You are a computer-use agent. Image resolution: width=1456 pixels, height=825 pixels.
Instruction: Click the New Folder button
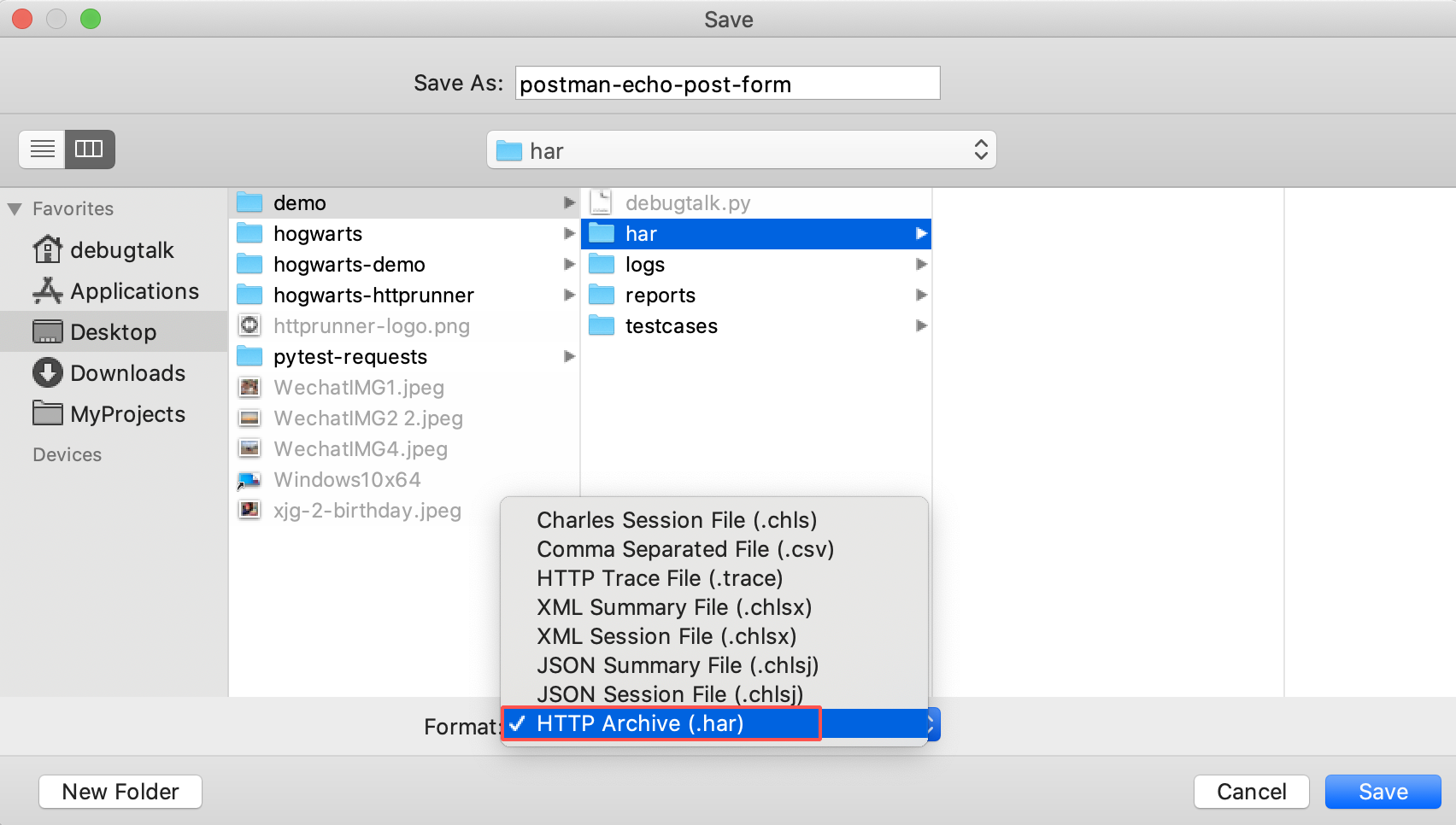click(120, 792)
